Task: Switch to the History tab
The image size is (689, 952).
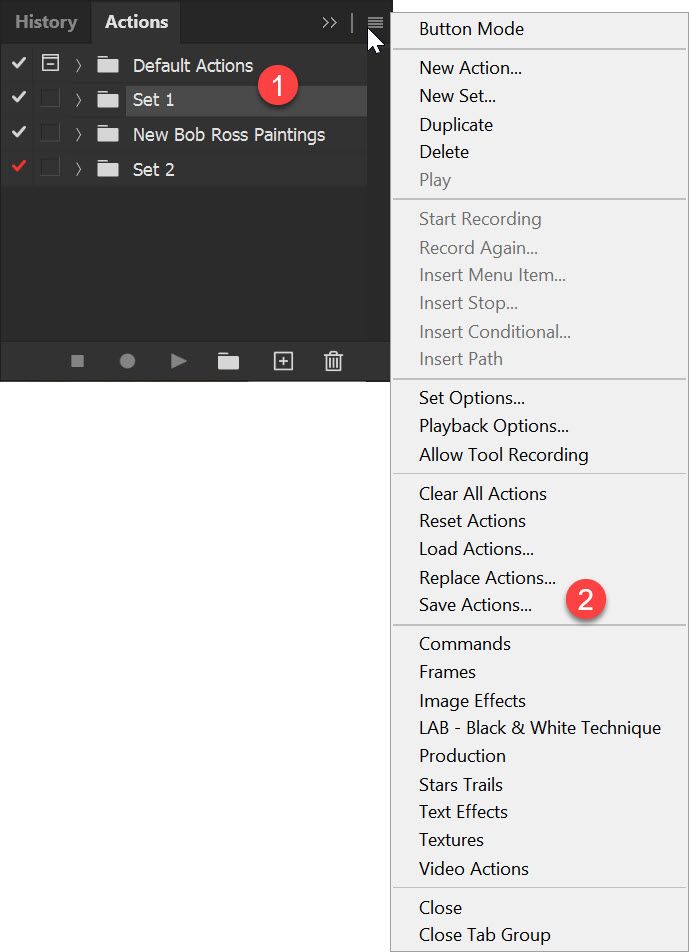Action: click(46, 21)
